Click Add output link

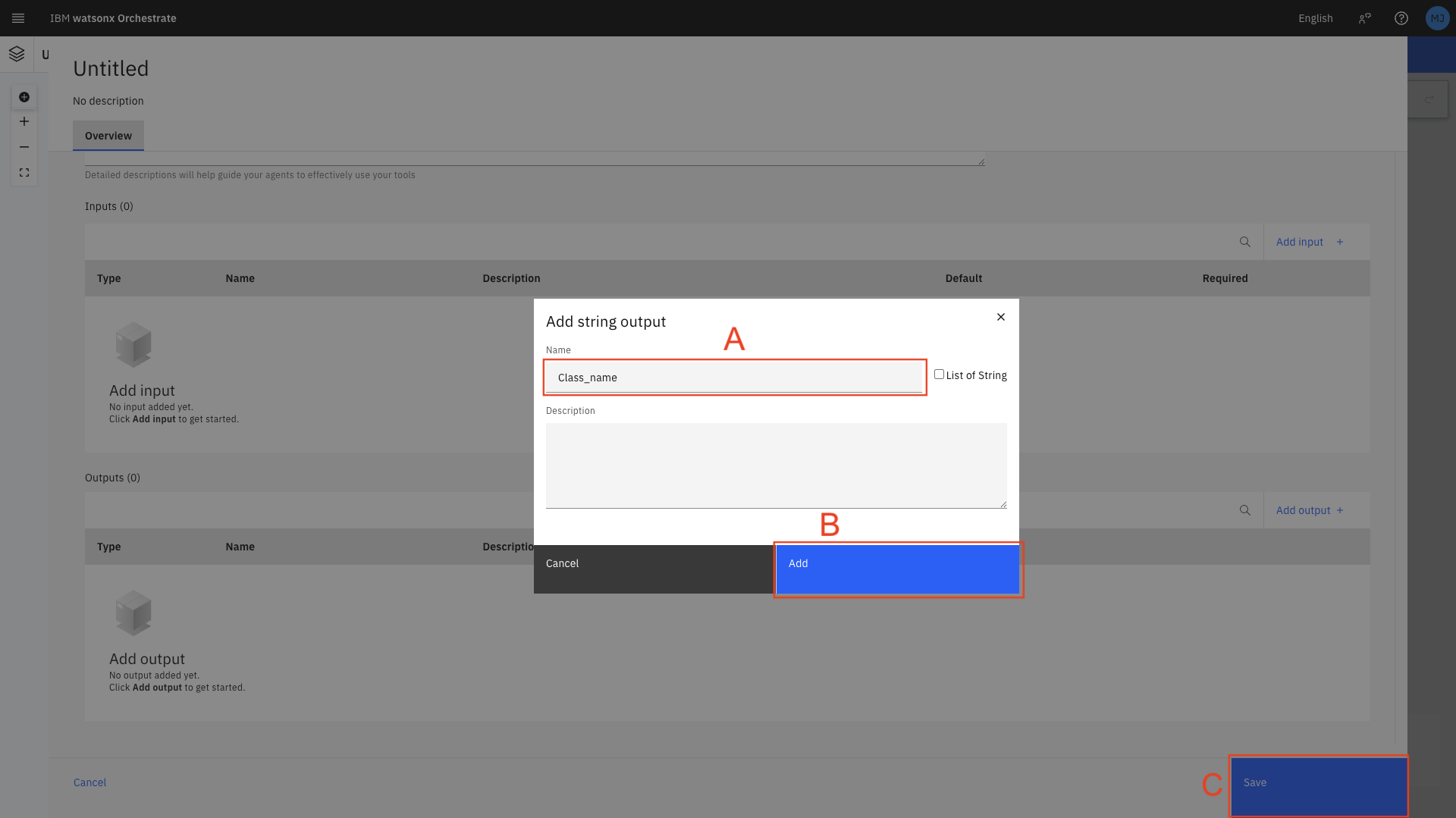1309,510
